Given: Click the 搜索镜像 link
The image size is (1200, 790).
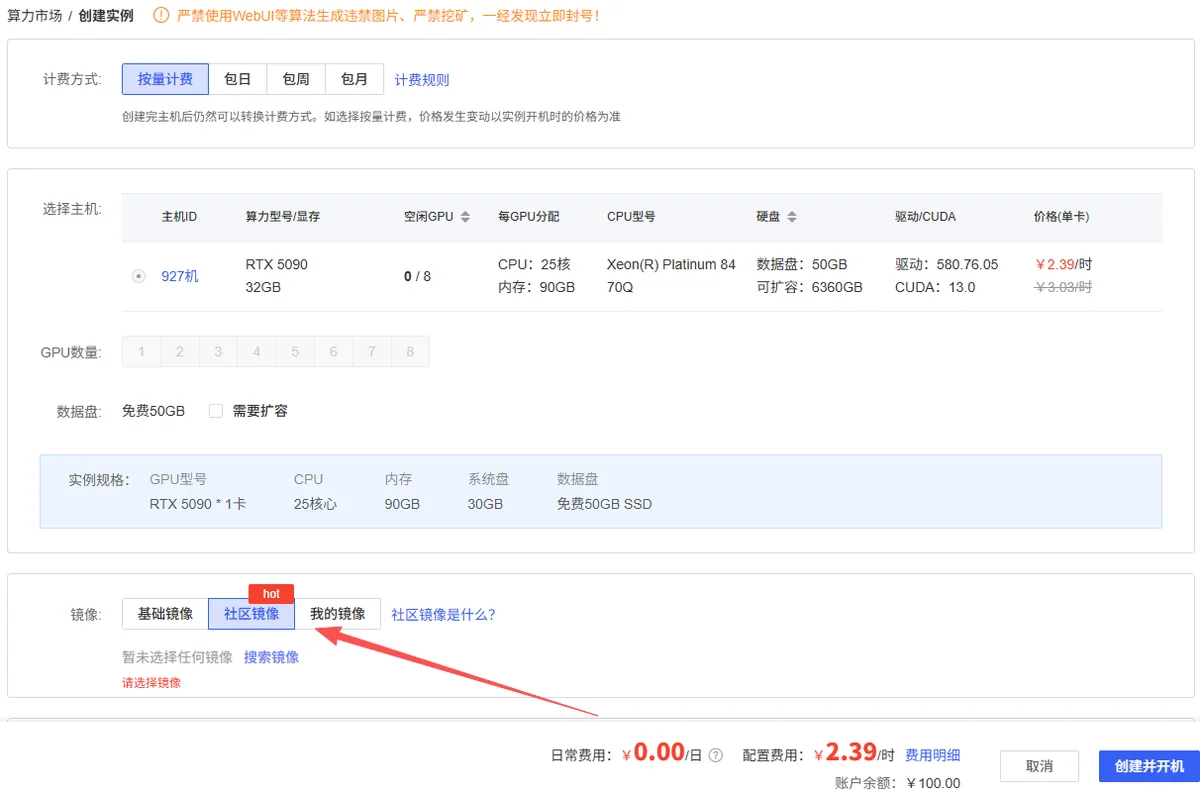Looking at the screenshot, I should (x=271, y=657).
